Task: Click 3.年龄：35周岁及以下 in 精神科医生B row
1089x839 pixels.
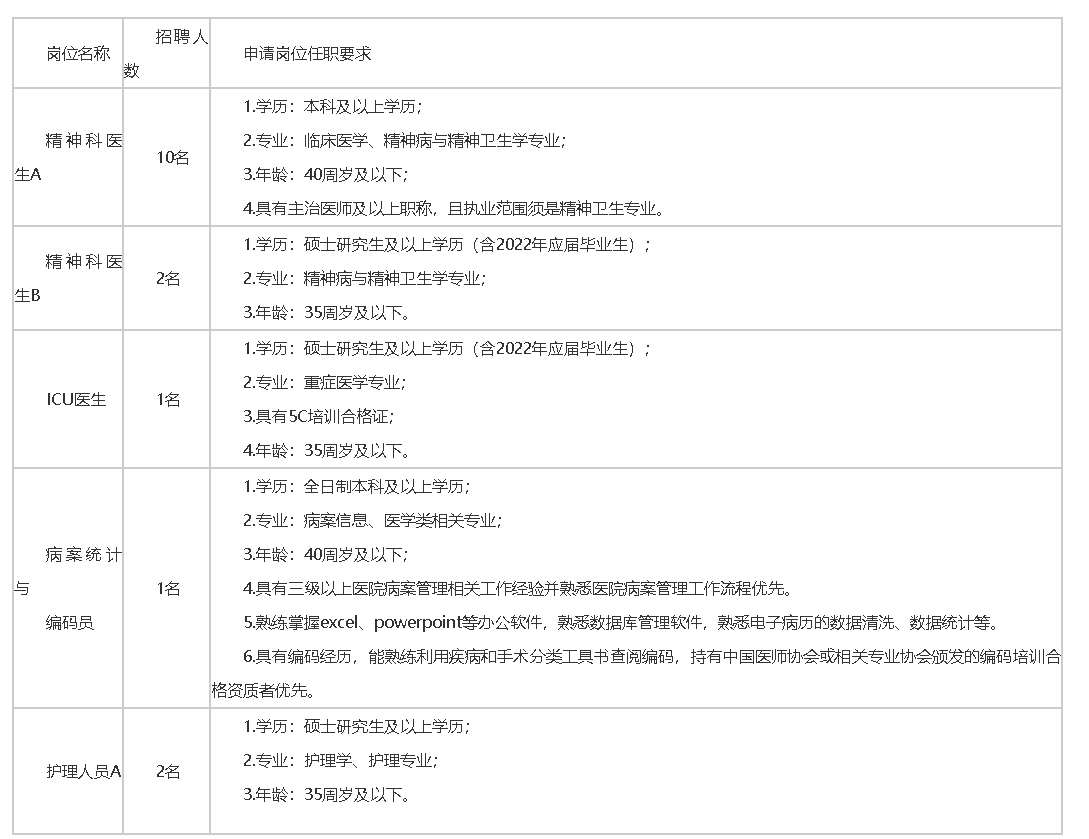Action: (x=326, y=313)
